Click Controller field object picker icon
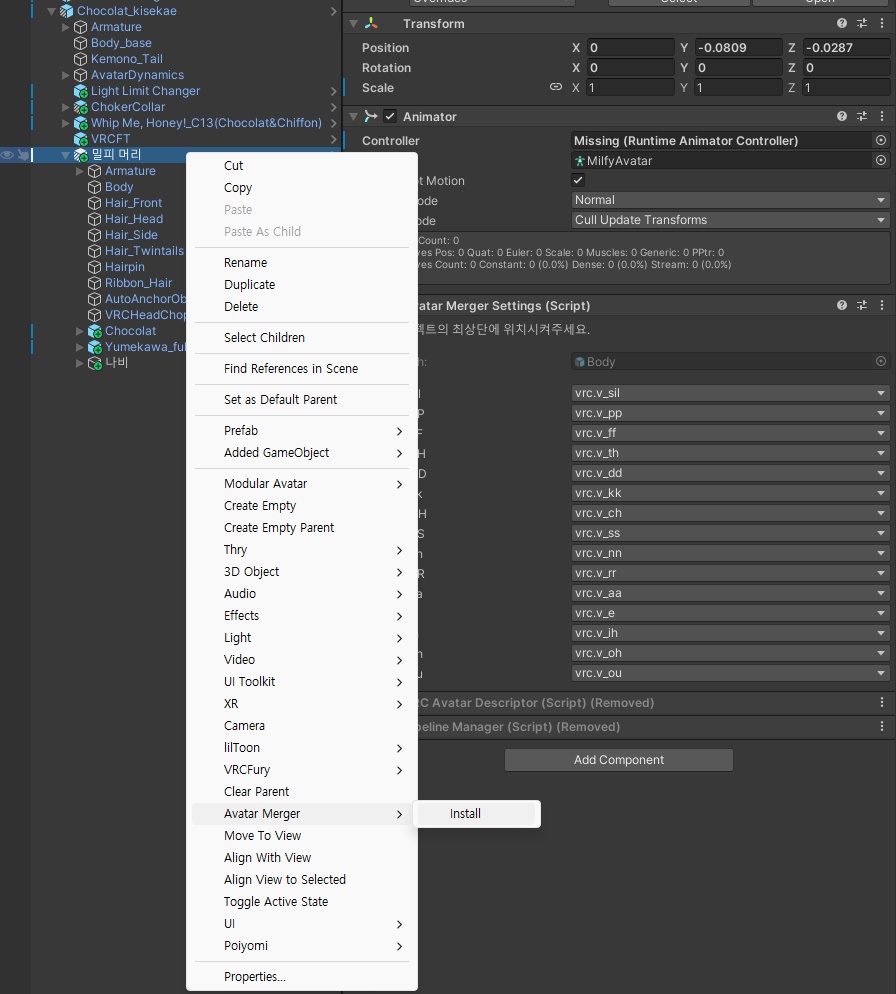This screenshot has height=994, width=896. pyautogui.click(x=881, y=140)
